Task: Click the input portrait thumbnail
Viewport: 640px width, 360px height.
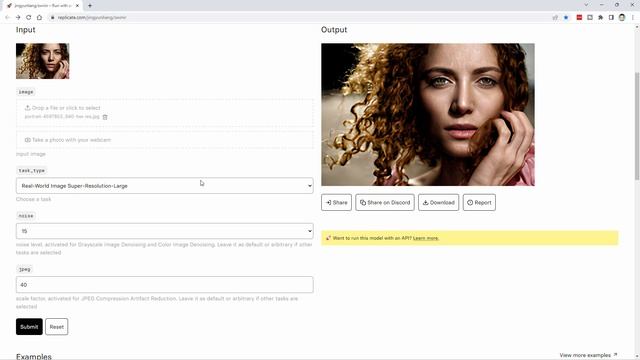Action: (42, 61)
